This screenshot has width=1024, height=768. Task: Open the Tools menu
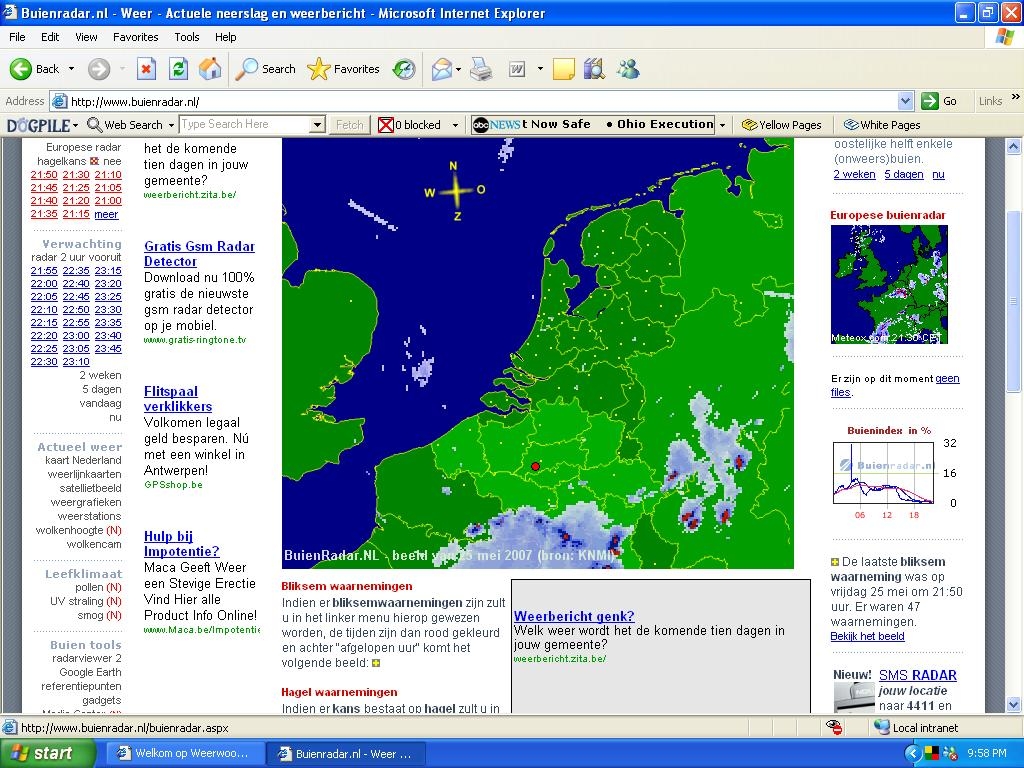pos(187,37)
